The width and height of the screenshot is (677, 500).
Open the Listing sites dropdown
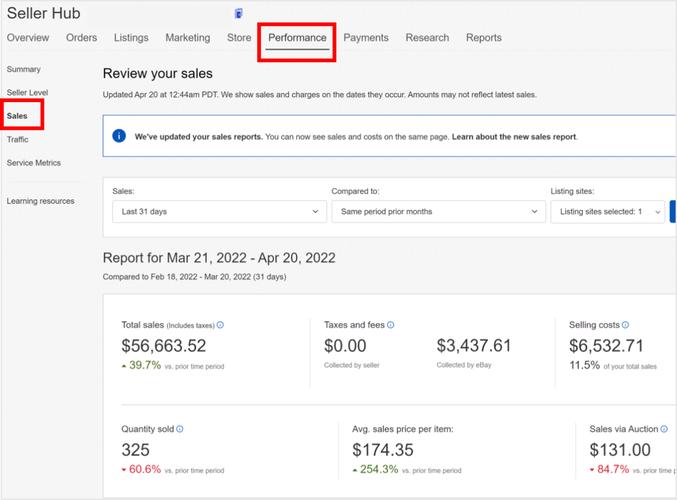pyautogui.click(x=607, y=212)
